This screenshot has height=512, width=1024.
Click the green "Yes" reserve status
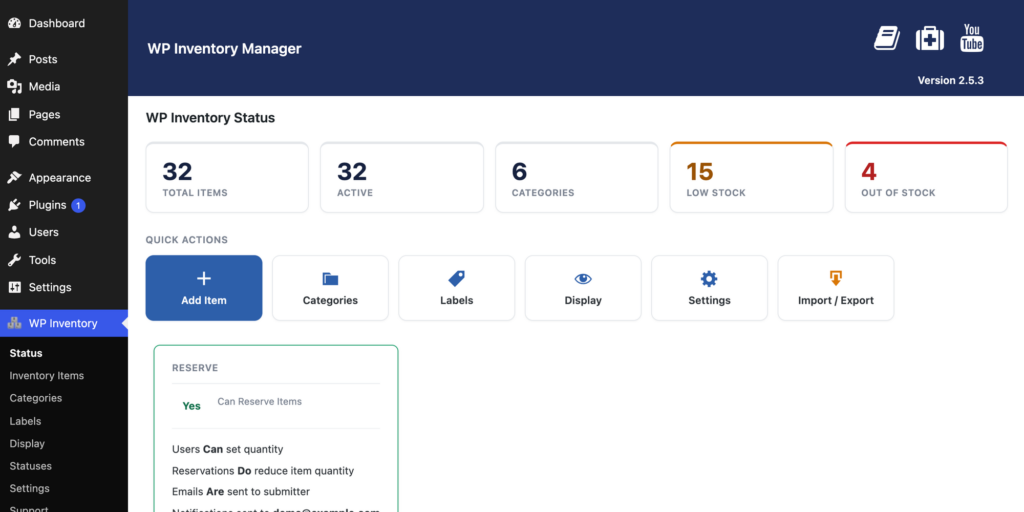pyautogui.click(x=191, y=406)
